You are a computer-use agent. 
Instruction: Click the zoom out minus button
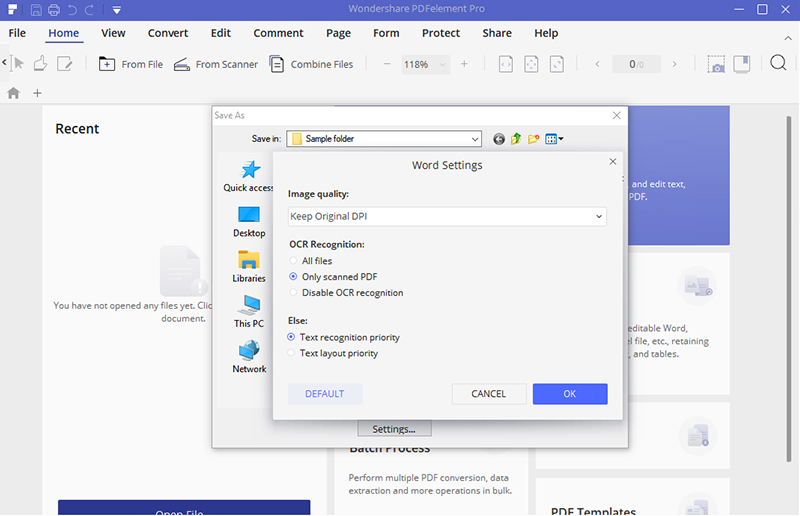pyautogui.click(x=387, y=64)
